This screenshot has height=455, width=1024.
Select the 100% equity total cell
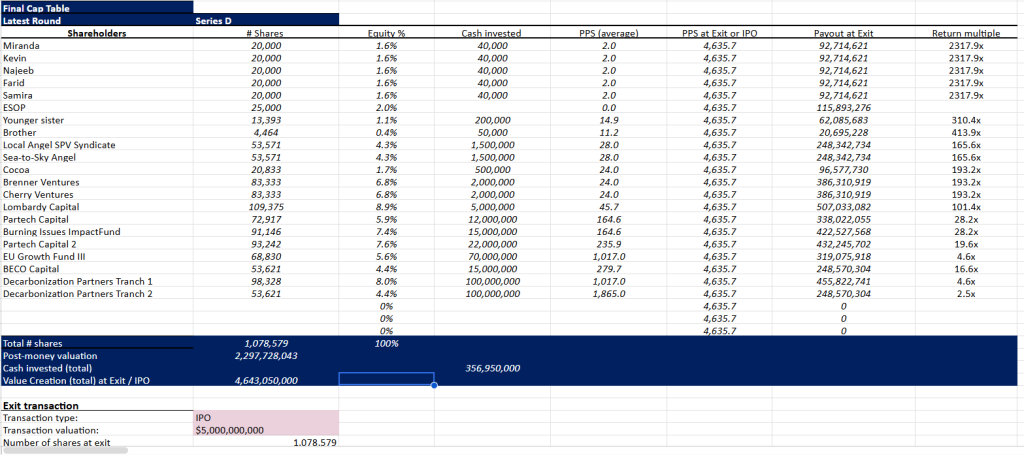[386, 343]
